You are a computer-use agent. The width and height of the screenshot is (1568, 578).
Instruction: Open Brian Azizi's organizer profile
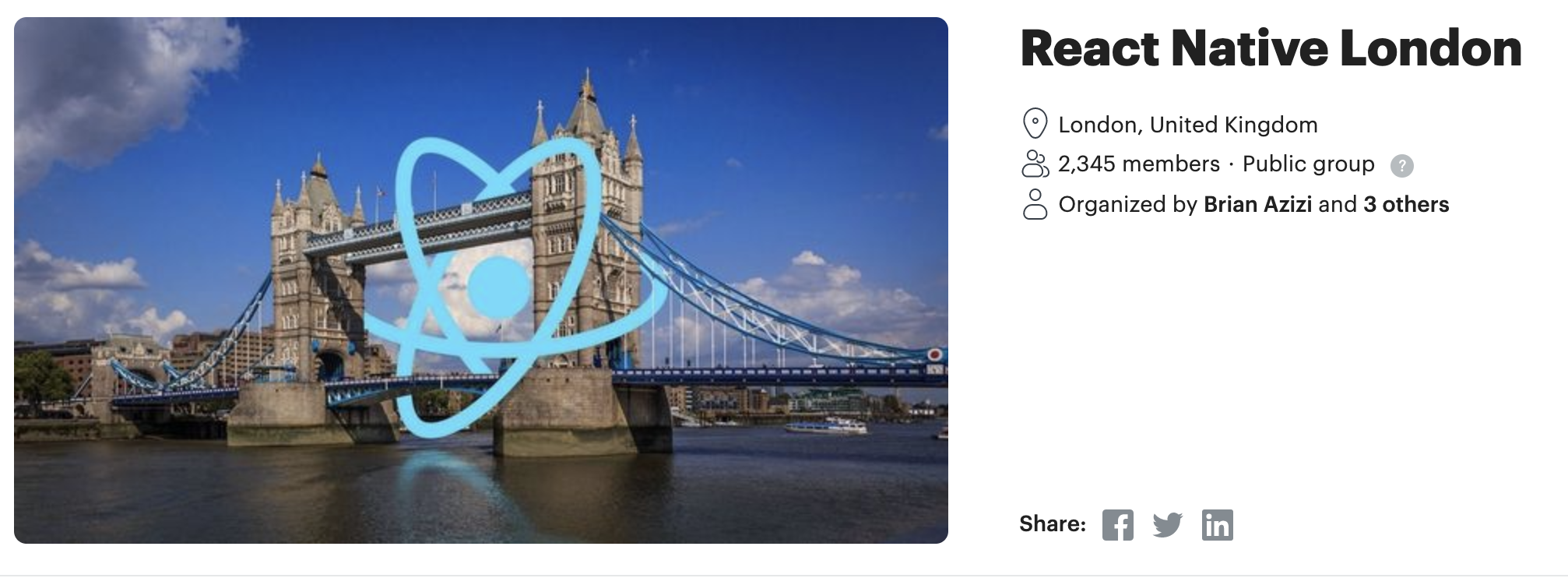(1257, 204)
